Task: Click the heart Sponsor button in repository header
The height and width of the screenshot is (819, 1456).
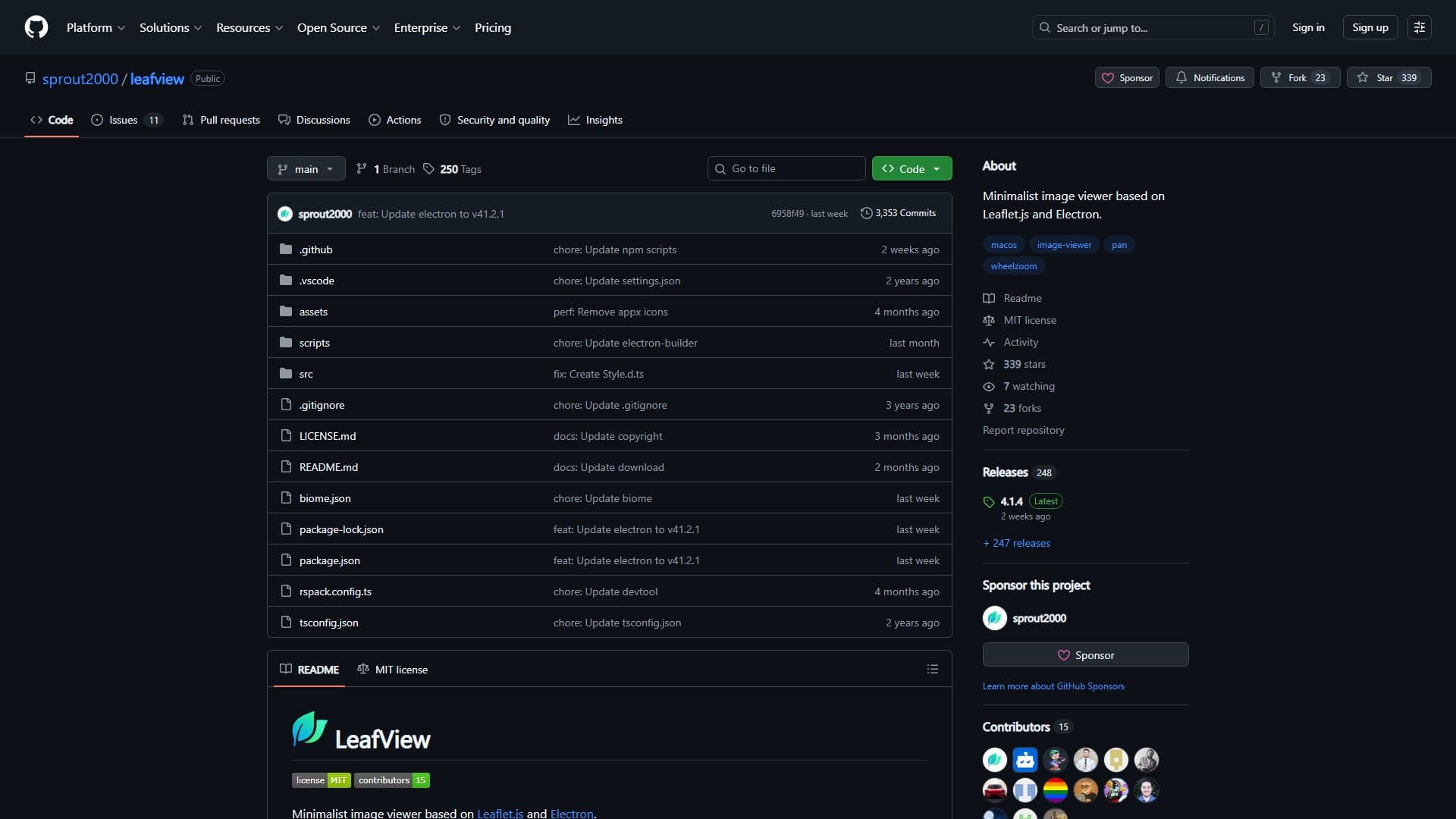Action: [x=1127, y=77]
